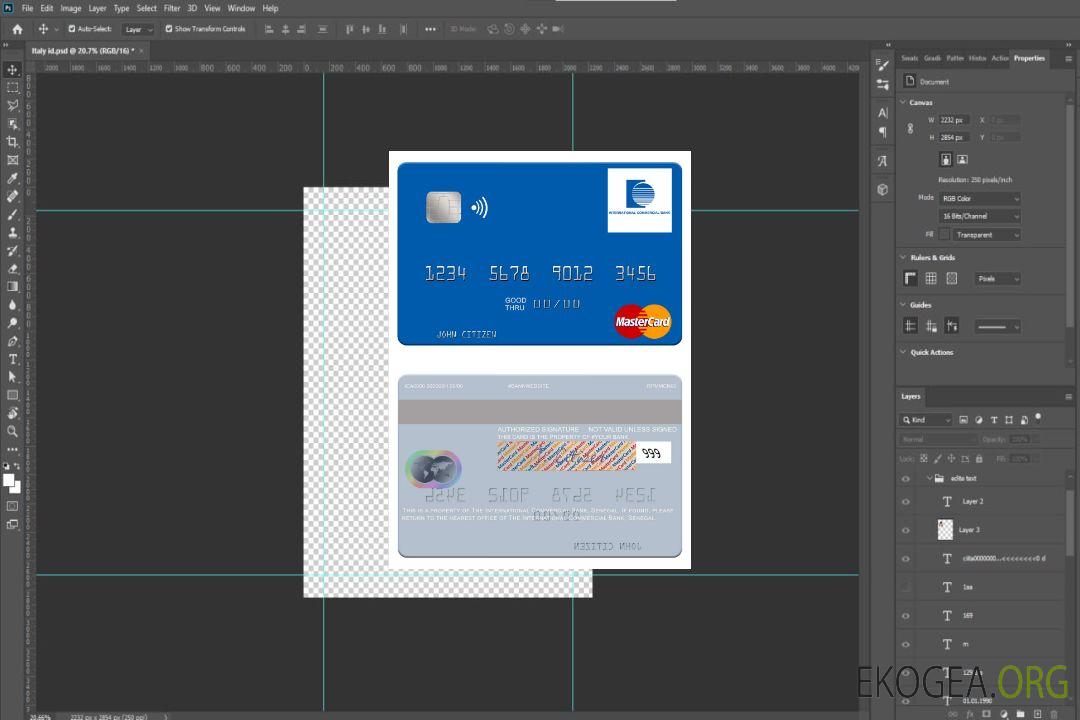Hide Layer 2 visibility eye
The image size is (1080, 720).
906,502
